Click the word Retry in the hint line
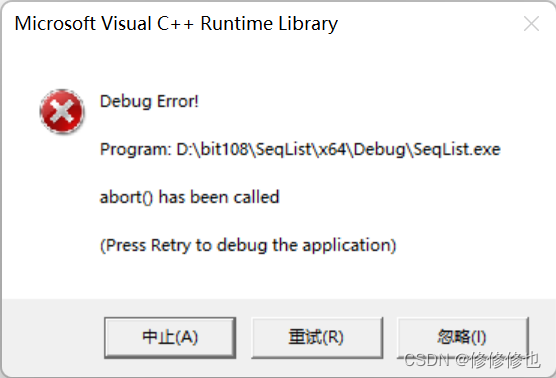The width and height of the screenshot is (556, 378). 171,245
